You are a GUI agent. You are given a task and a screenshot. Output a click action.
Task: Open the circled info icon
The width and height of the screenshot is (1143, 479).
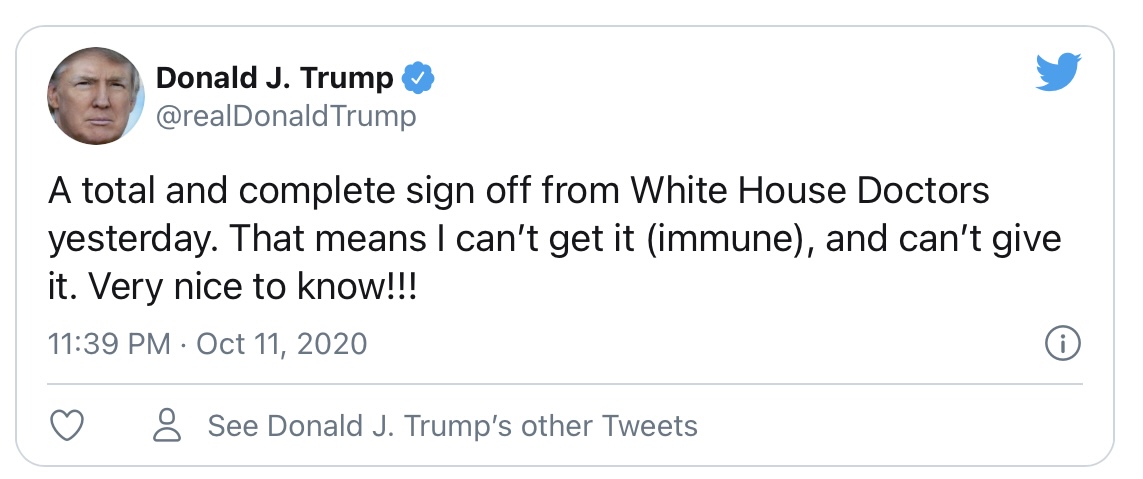(x=1063, y=344)
